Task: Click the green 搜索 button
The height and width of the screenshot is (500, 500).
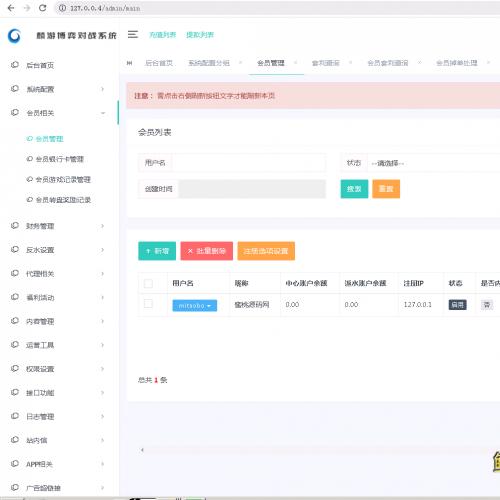Action: coord(354,189)
